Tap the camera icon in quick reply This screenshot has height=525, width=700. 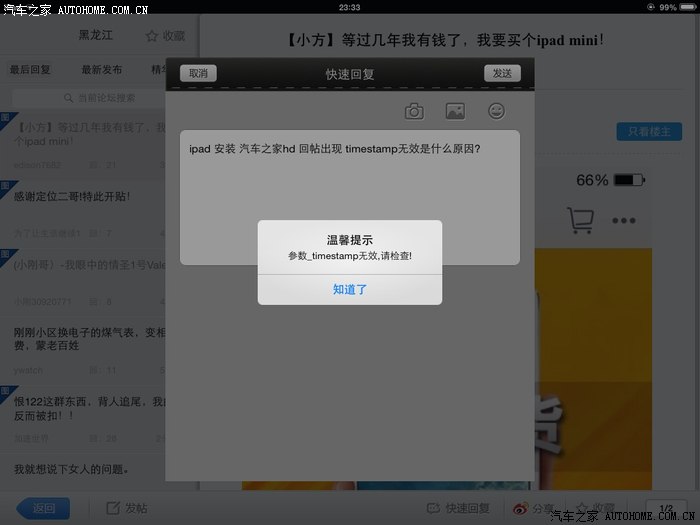413,111
